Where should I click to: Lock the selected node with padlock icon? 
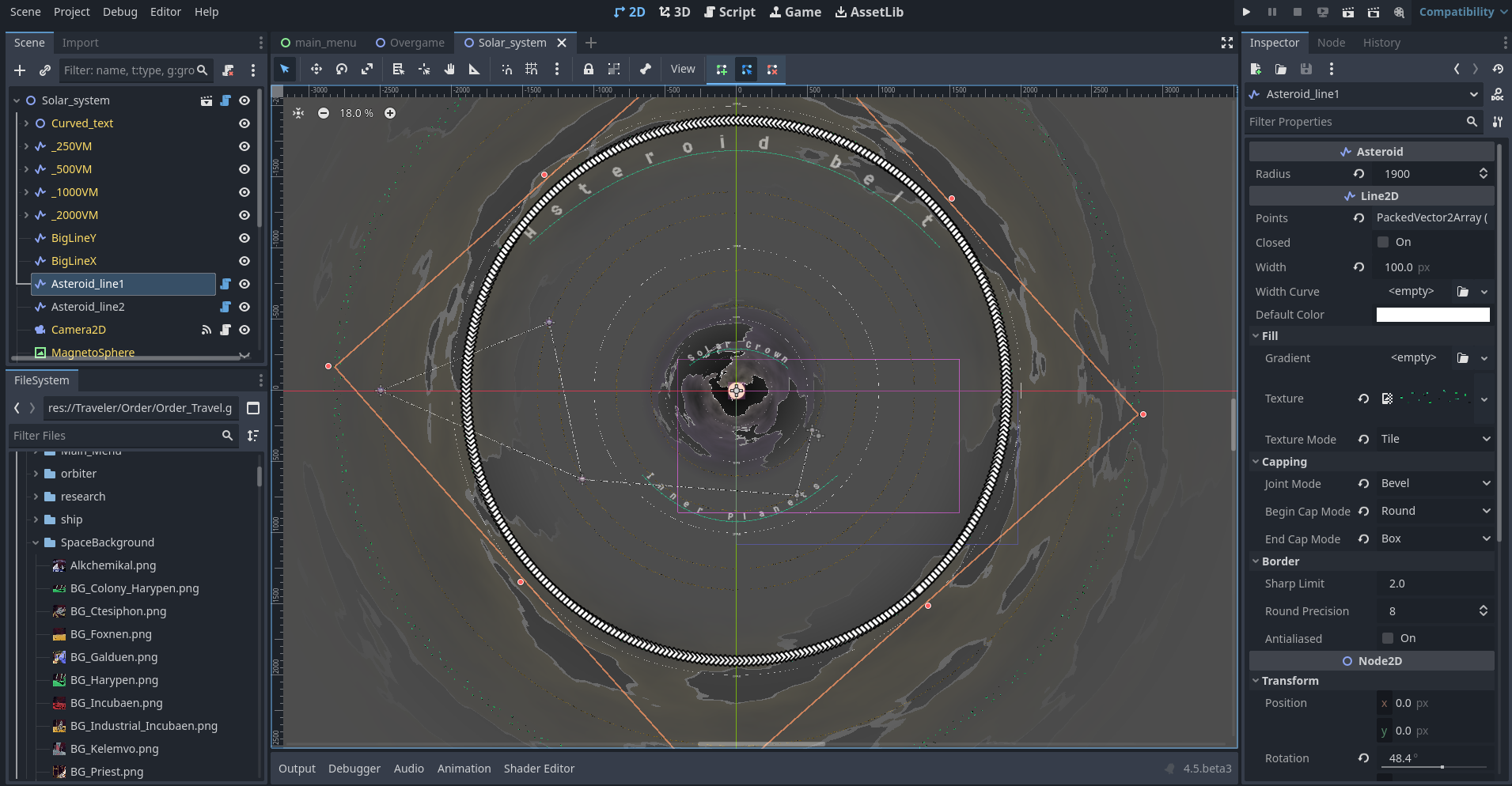(x=589, y=70)
